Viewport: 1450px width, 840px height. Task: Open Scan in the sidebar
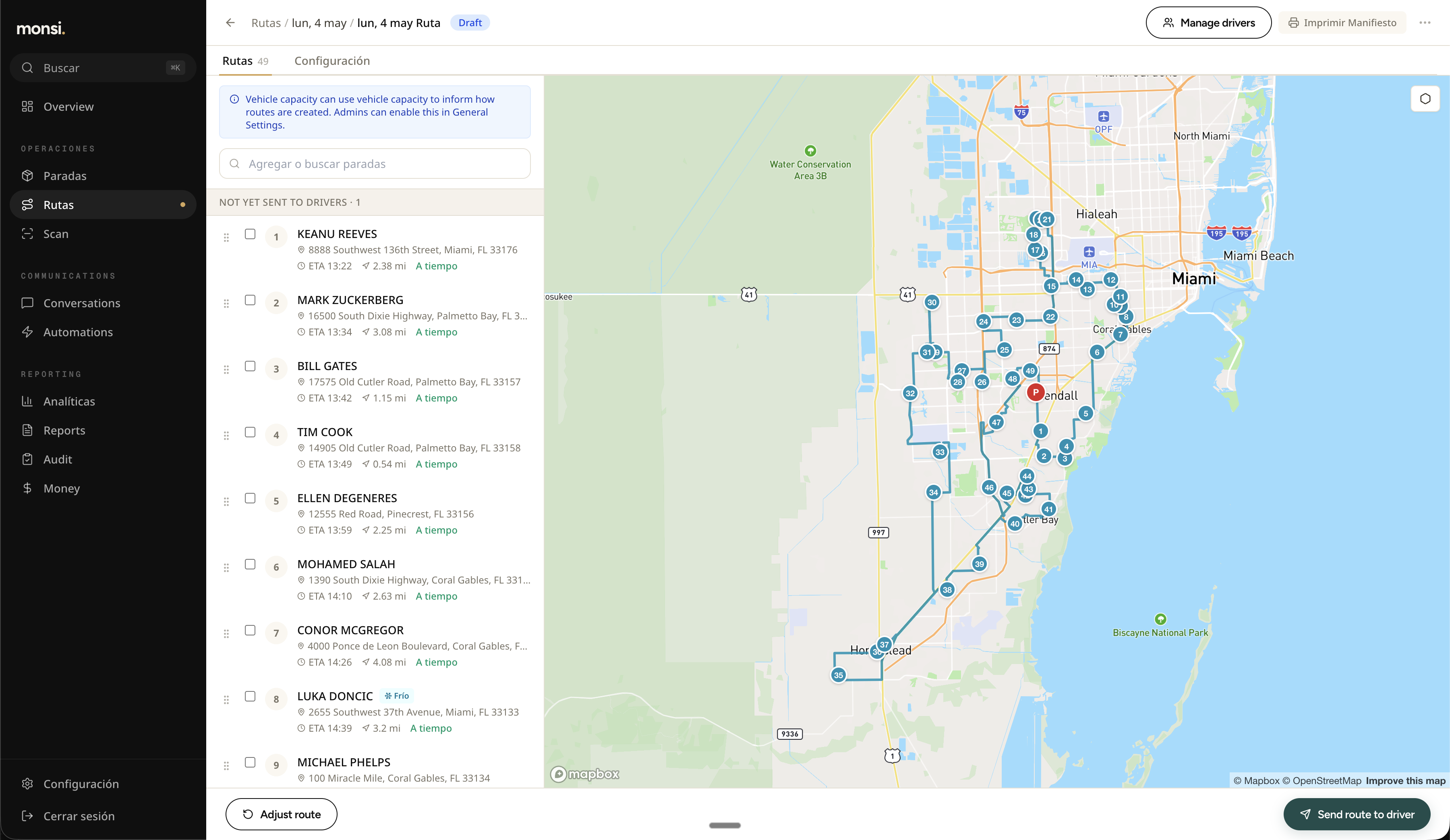[x=103, y=234]
